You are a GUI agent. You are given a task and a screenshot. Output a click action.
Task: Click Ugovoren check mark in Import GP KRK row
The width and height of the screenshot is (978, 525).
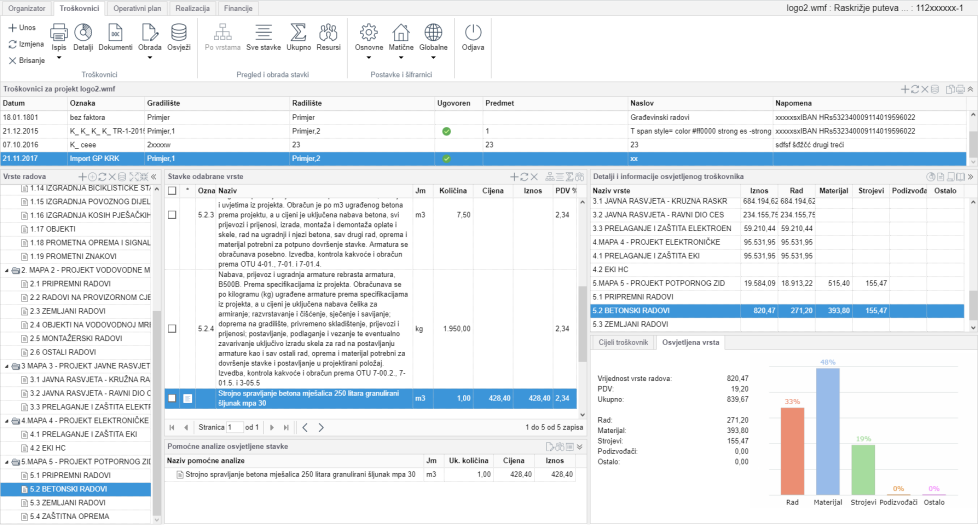coord(447,159)
